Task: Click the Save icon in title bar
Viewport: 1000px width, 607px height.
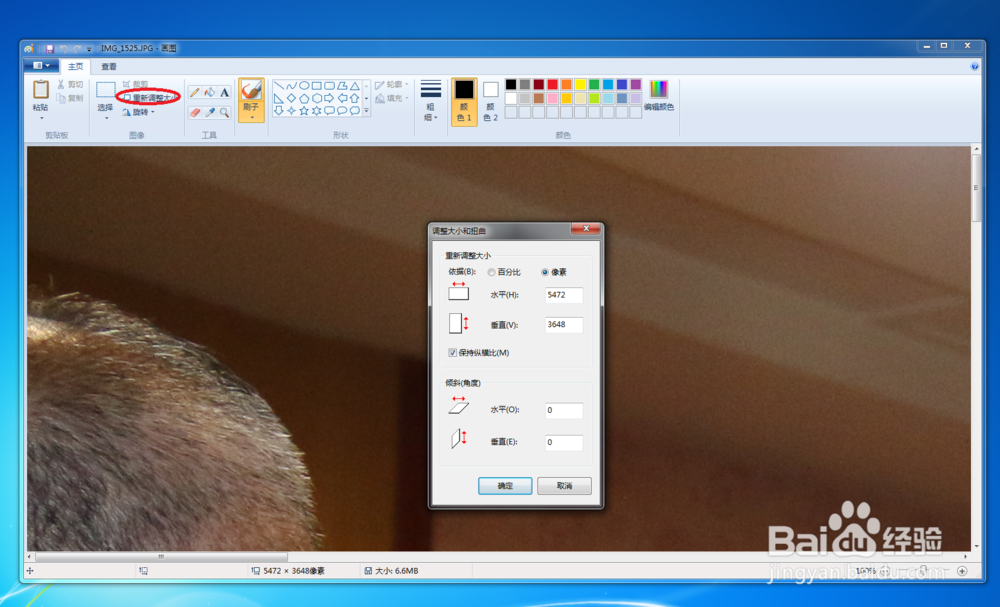Action: coord(49,48)
